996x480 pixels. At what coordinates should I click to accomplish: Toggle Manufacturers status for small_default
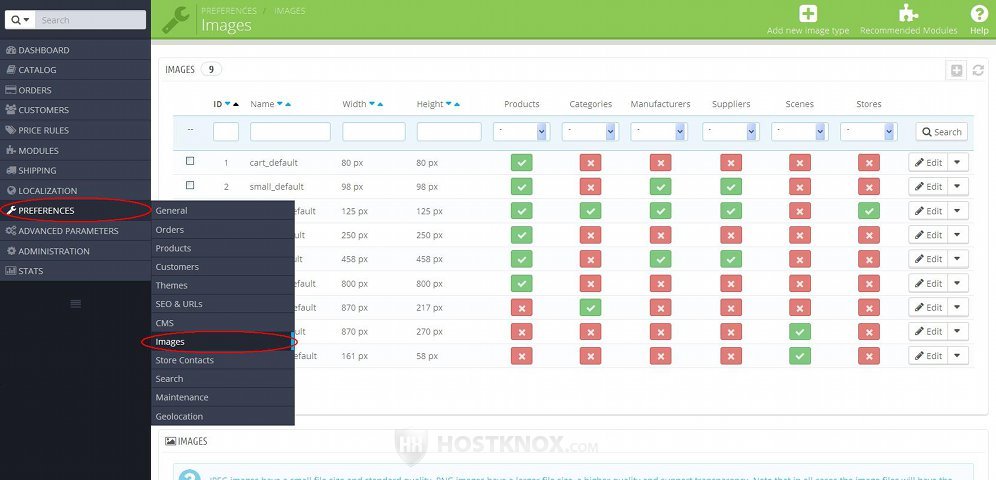tap(661, 187)
